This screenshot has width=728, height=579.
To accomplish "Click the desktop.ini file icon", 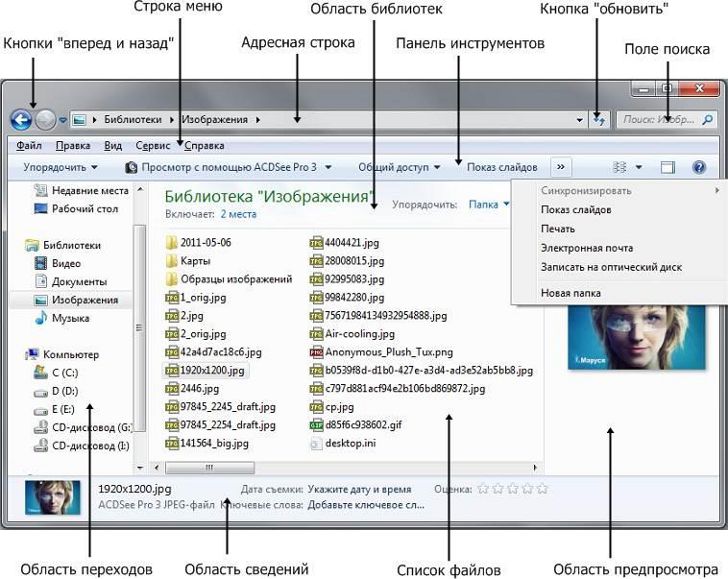I will (316, 443).
